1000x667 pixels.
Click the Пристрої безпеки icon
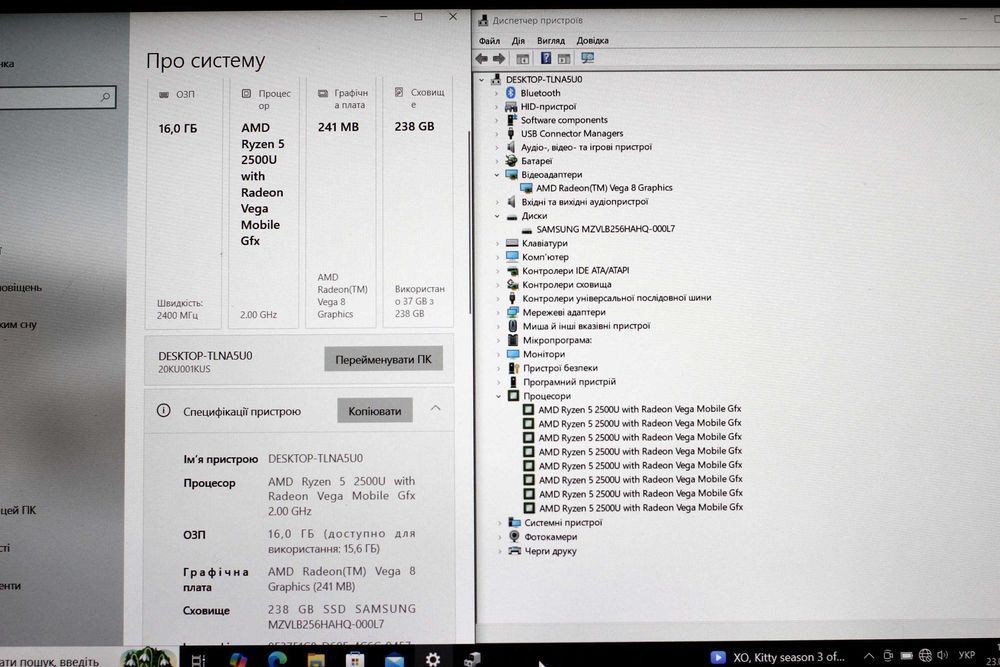513,368
